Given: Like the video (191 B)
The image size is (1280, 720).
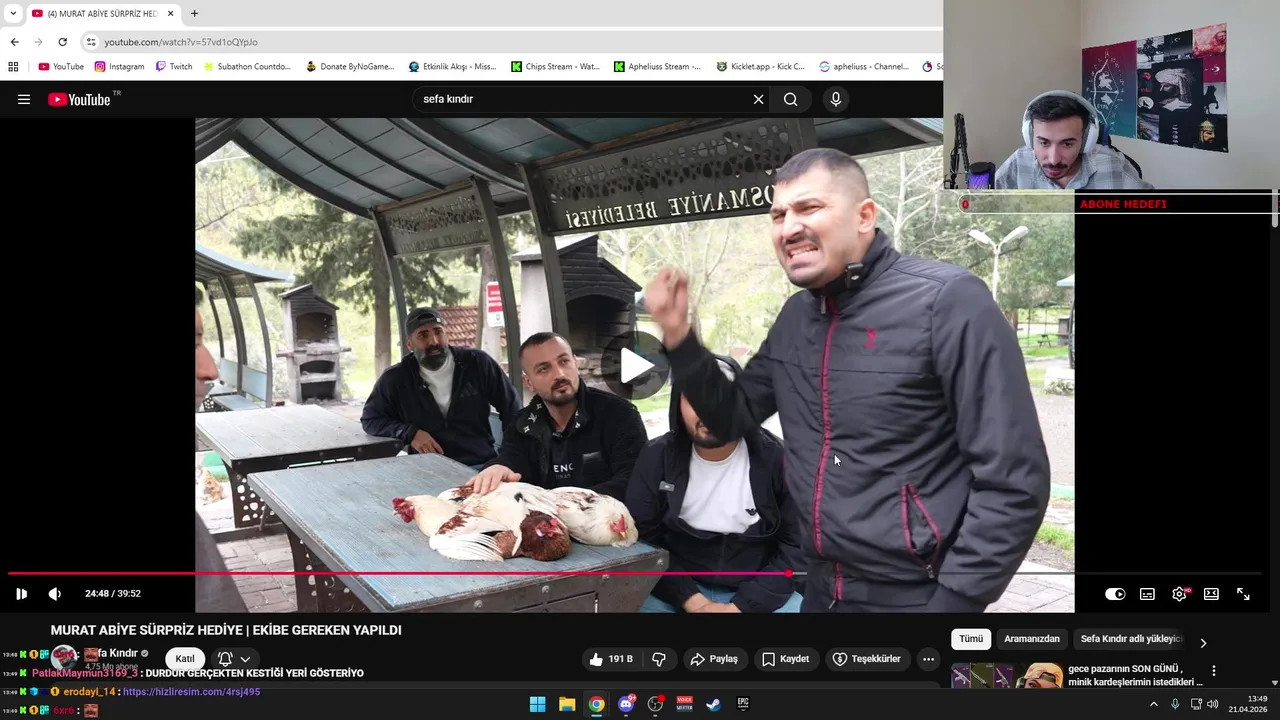Looking at the screenshot, I should tap(611, 659).
